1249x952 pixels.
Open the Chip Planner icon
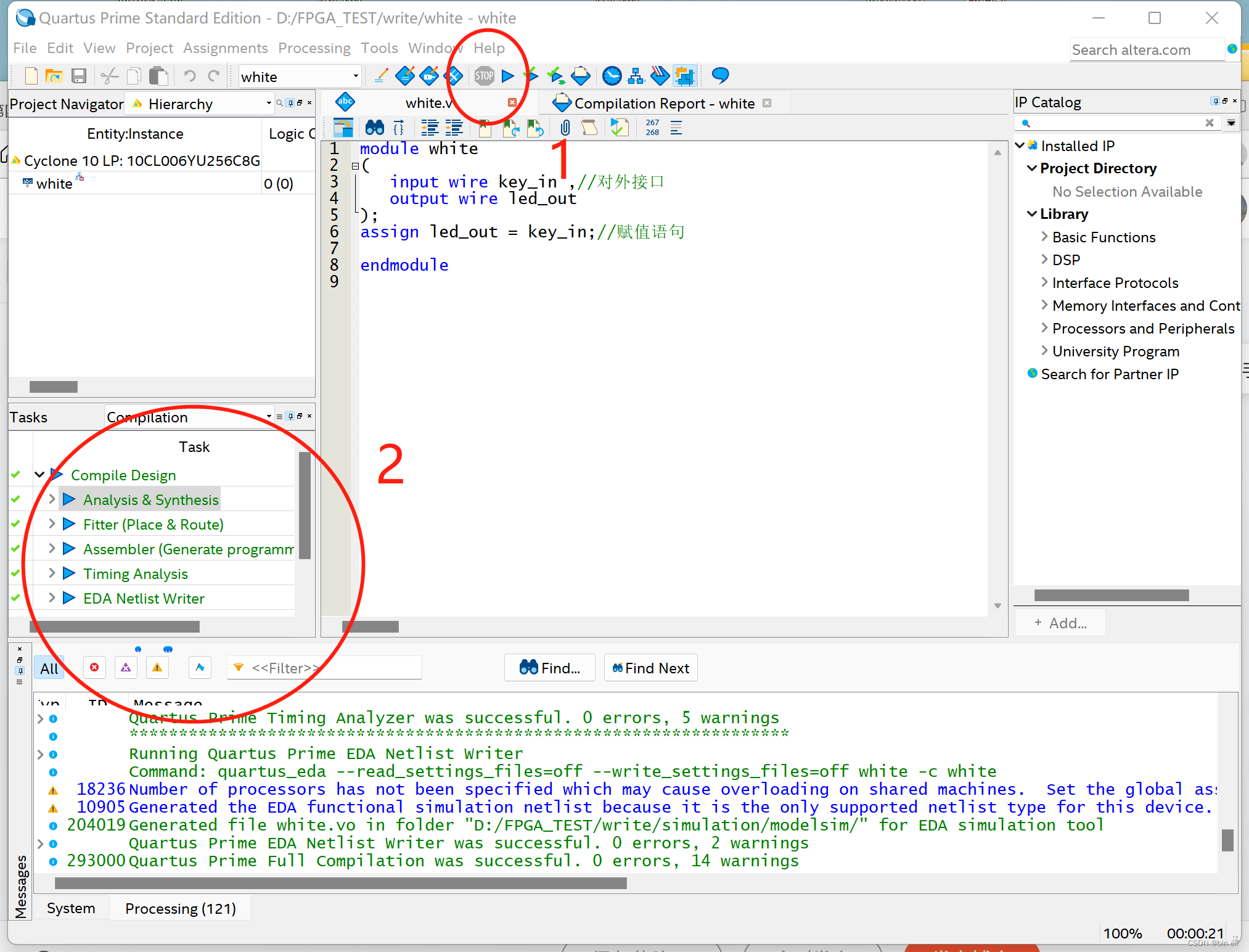click(x=684, y=76)
